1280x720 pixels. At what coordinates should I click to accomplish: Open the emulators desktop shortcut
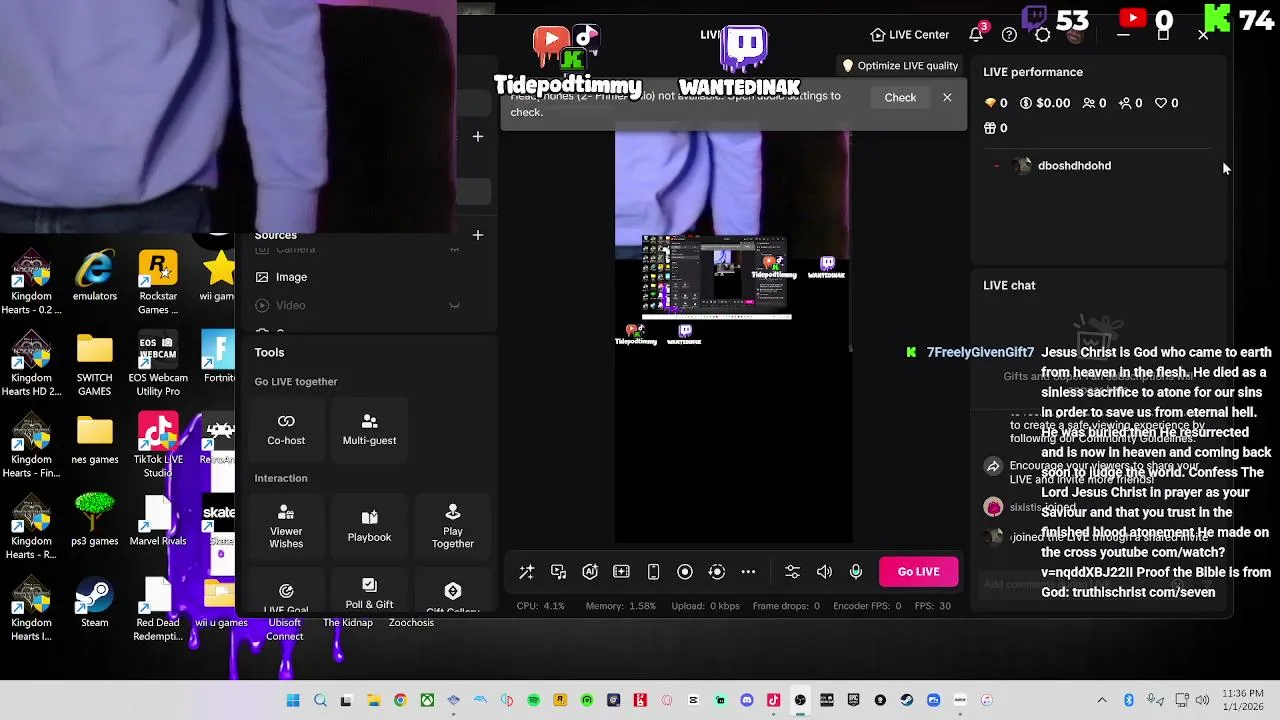95,276
